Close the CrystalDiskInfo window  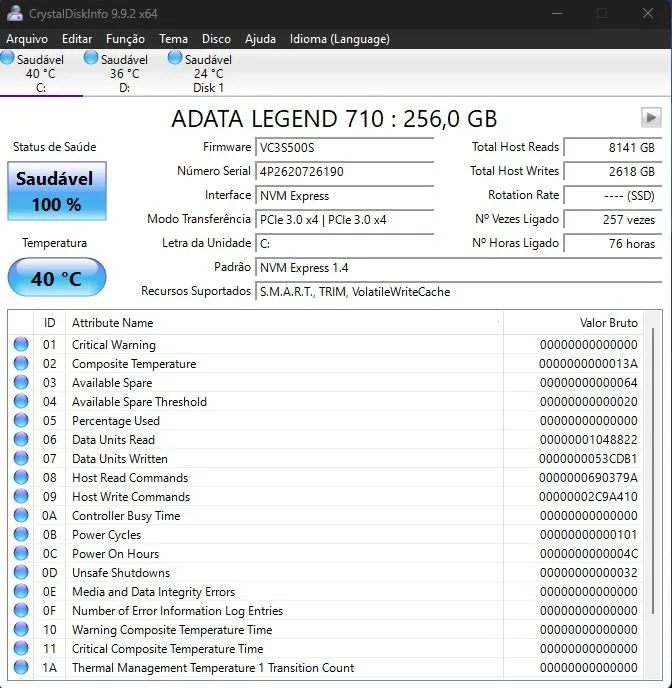[648, 13]
